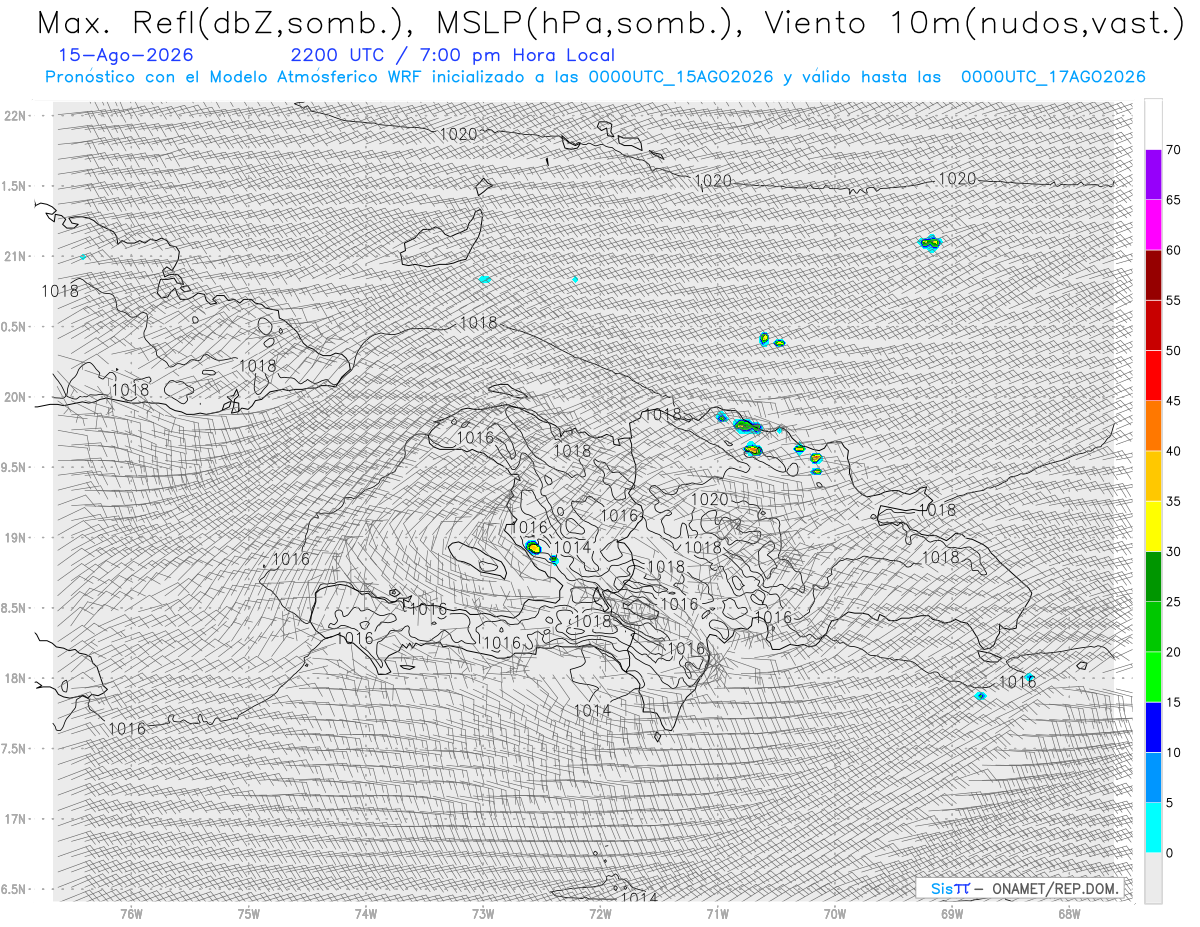Click legend value '15'
Image resolution: width=1200 pixels, height=927 pixels.
point(1173,702)
